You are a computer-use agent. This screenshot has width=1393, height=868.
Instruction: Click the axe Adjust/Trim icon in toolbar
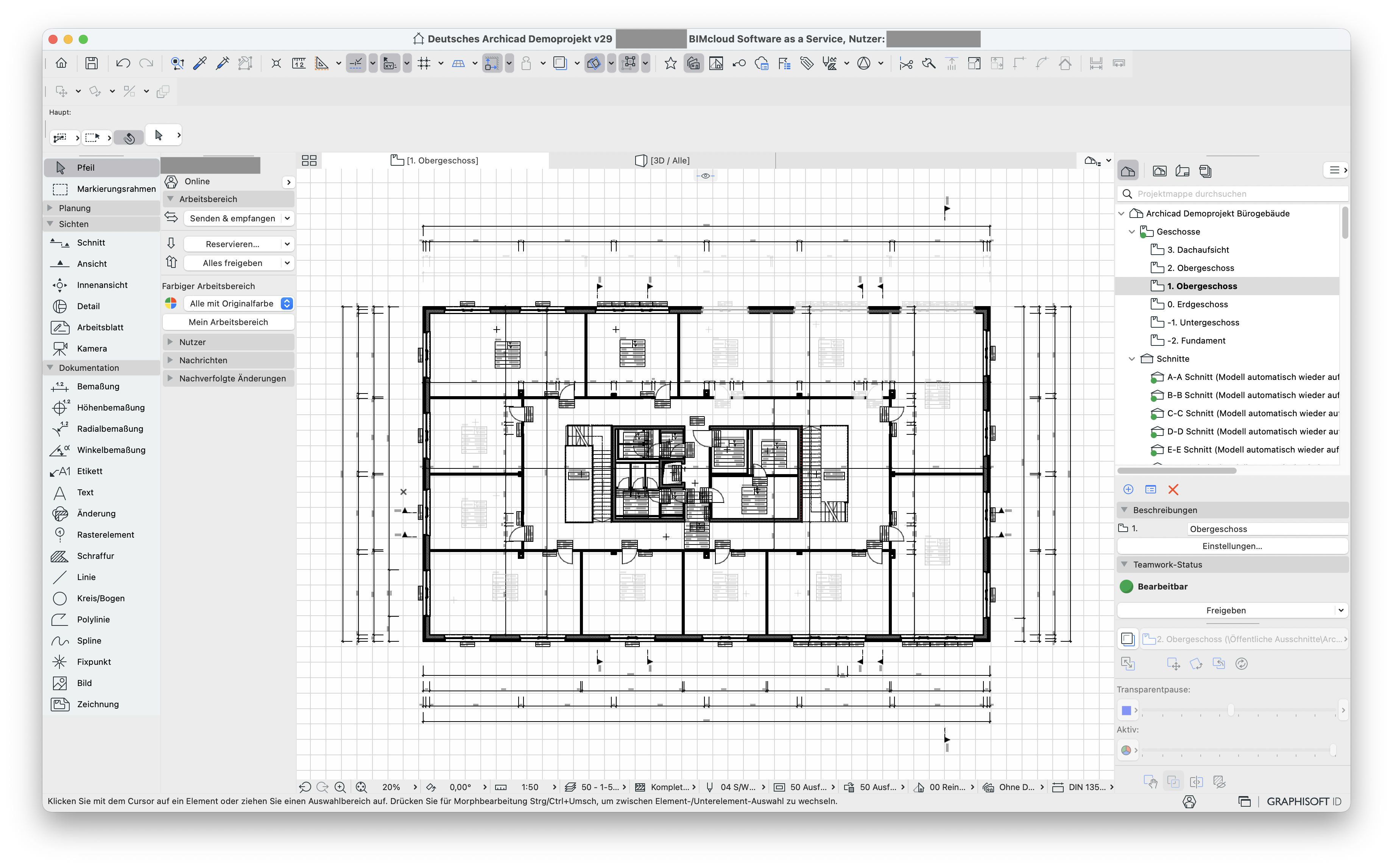(929, 63)
